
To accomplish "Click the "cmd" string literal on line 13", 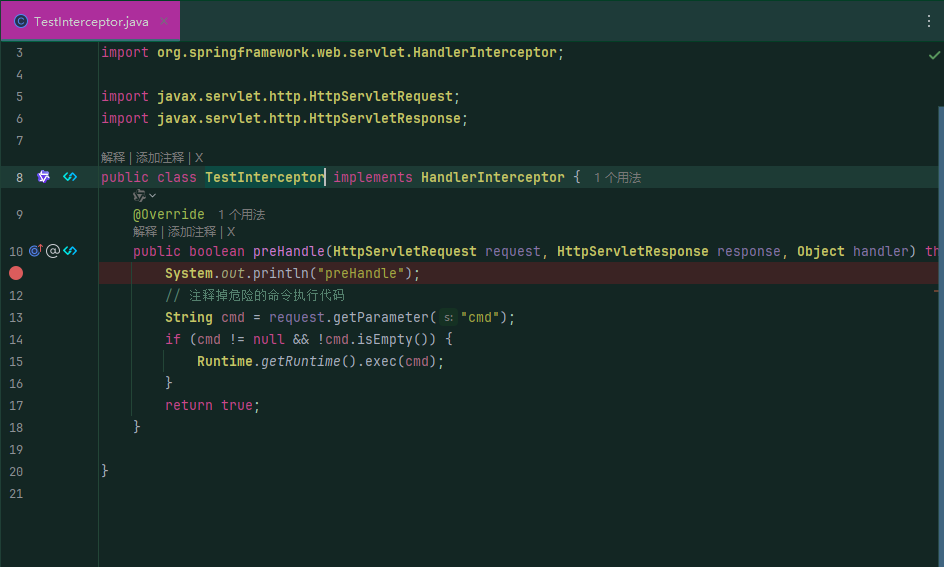I will click(x=480, y=318).
